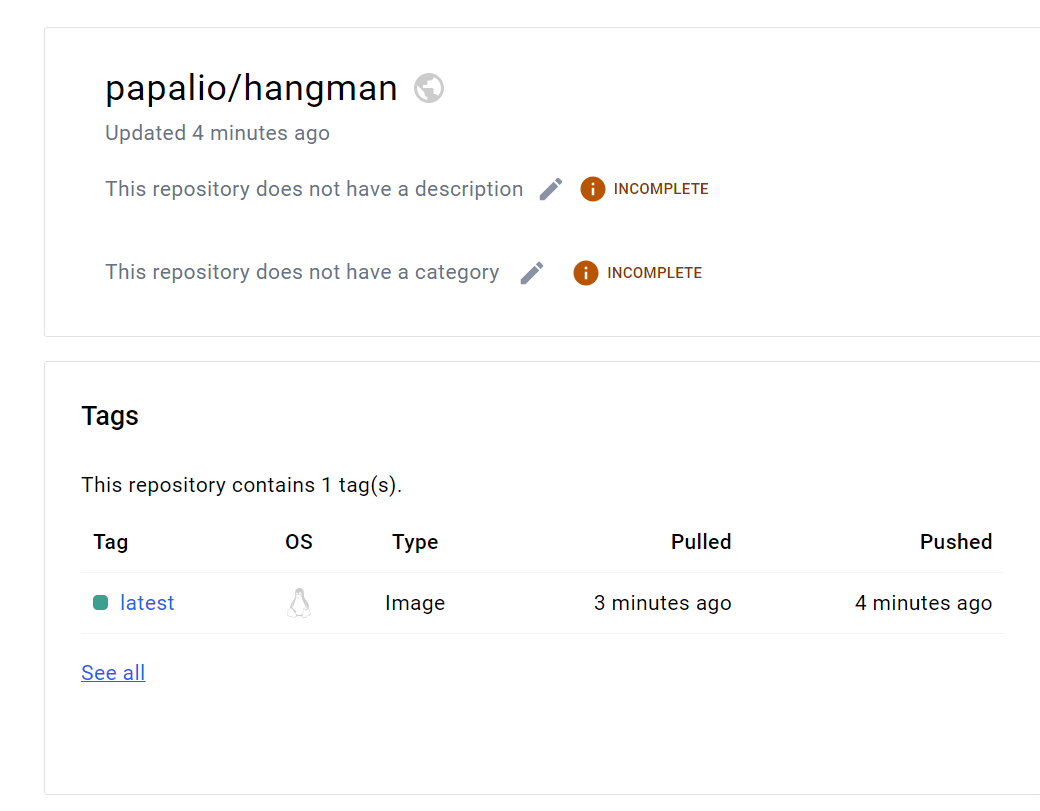Click the Linux penguin OS icon

tap(298, 603)
